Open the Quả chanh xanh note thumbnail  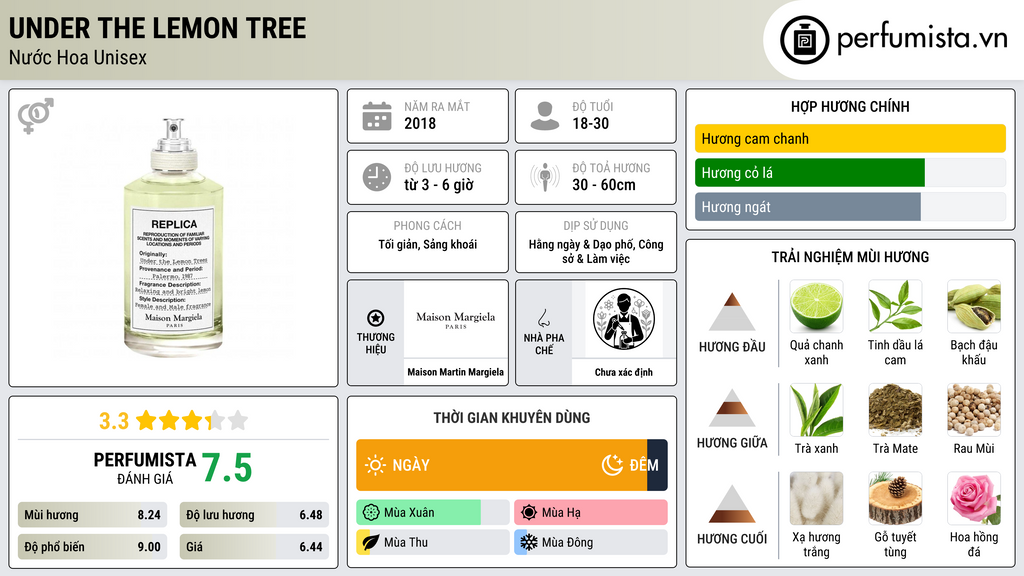click(x=816, y=306)
